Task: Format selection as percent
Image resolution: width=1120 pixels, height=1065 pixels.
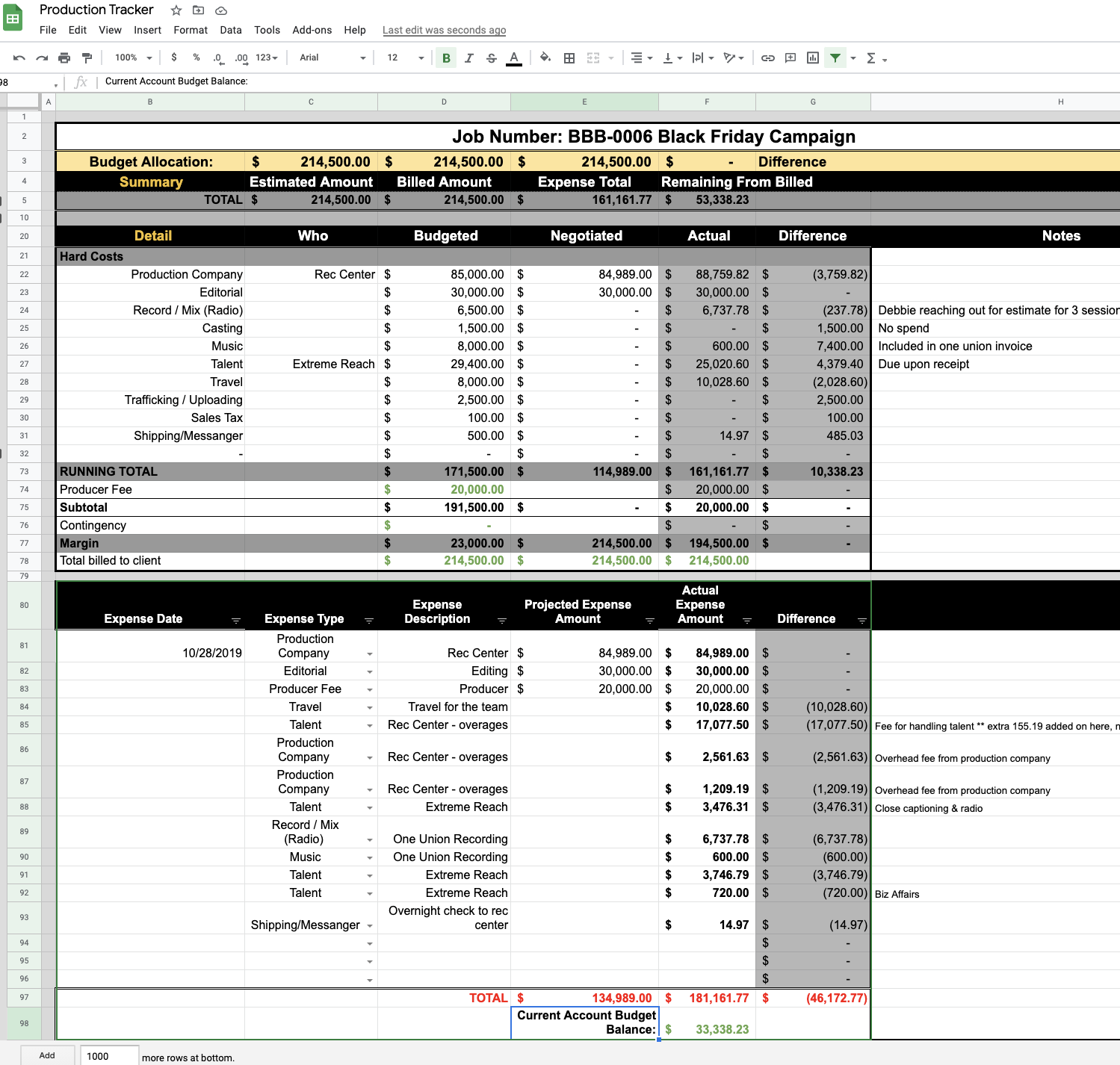Action: tap(197, 58)
